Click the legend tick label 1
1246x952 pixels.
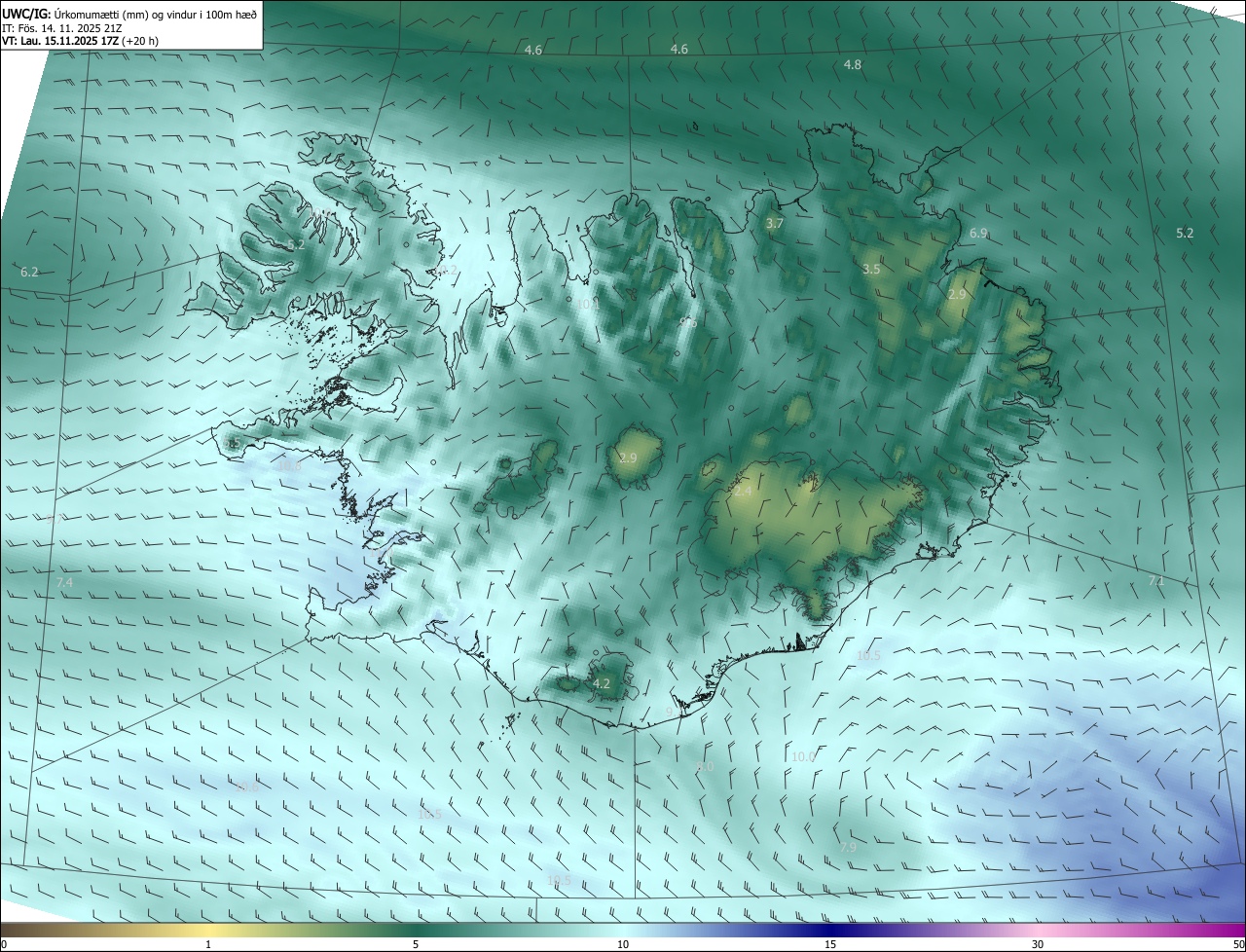tap(208, 944)
